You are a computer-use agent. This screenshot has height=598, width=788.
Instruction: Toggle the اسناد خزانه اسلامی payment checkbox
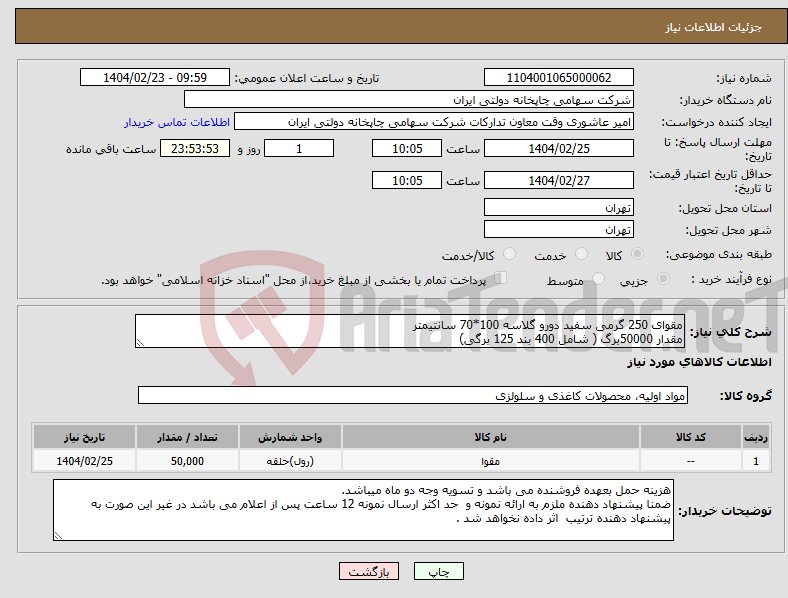pos(501,278)
